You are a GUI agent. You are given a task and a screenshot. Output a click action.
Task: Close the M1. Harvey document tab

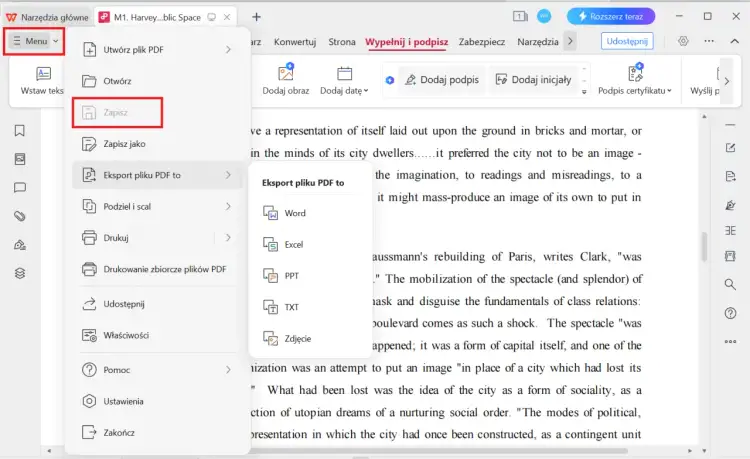[x=227, y=17]
